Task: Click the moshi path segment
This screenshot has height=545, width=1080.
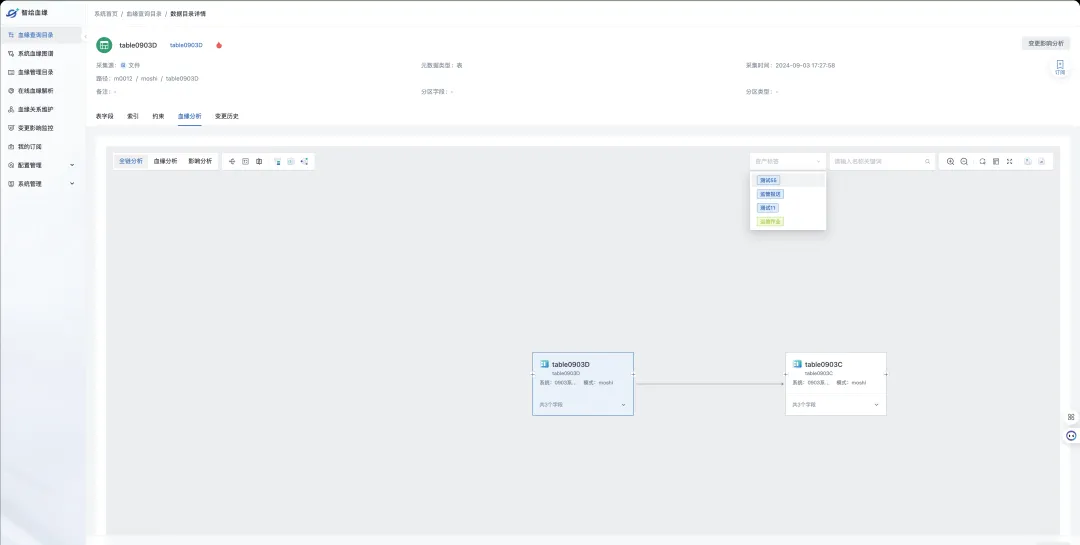Action: (x=149, y=79)
